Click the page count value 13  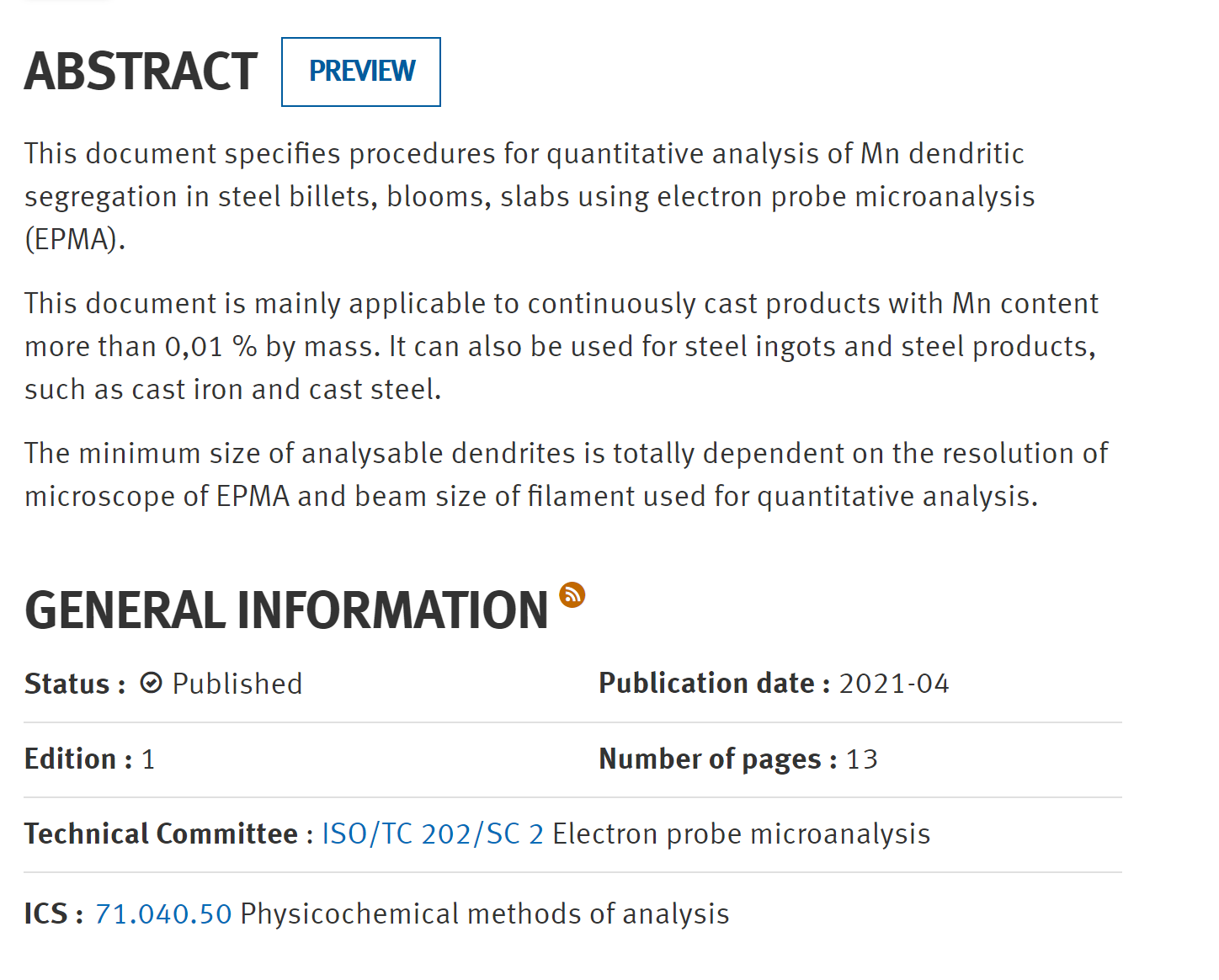(x=862, y=759)
